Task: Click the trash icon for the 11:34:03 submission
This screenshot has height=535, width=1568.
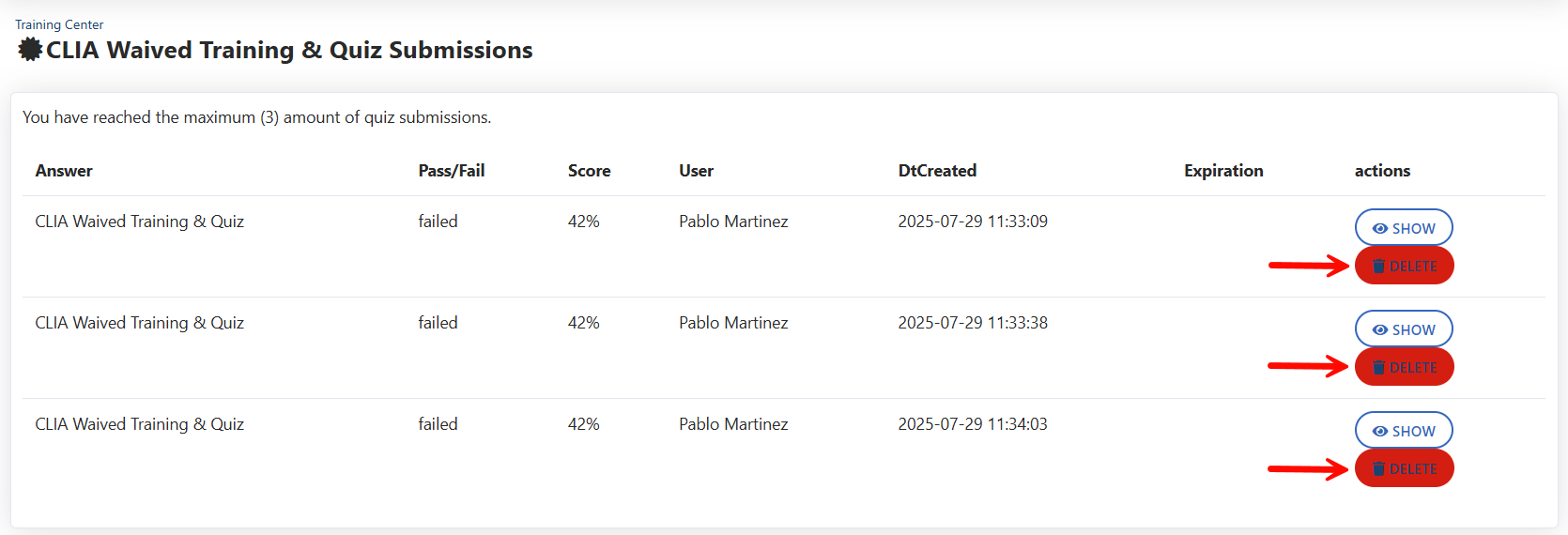Action: [x=1378, y=469]
